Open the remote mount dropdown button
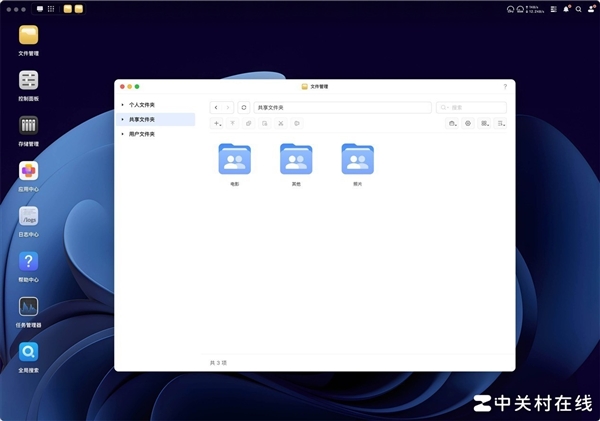The height and width of the screenshot is (421, 600). click(452, 123)
